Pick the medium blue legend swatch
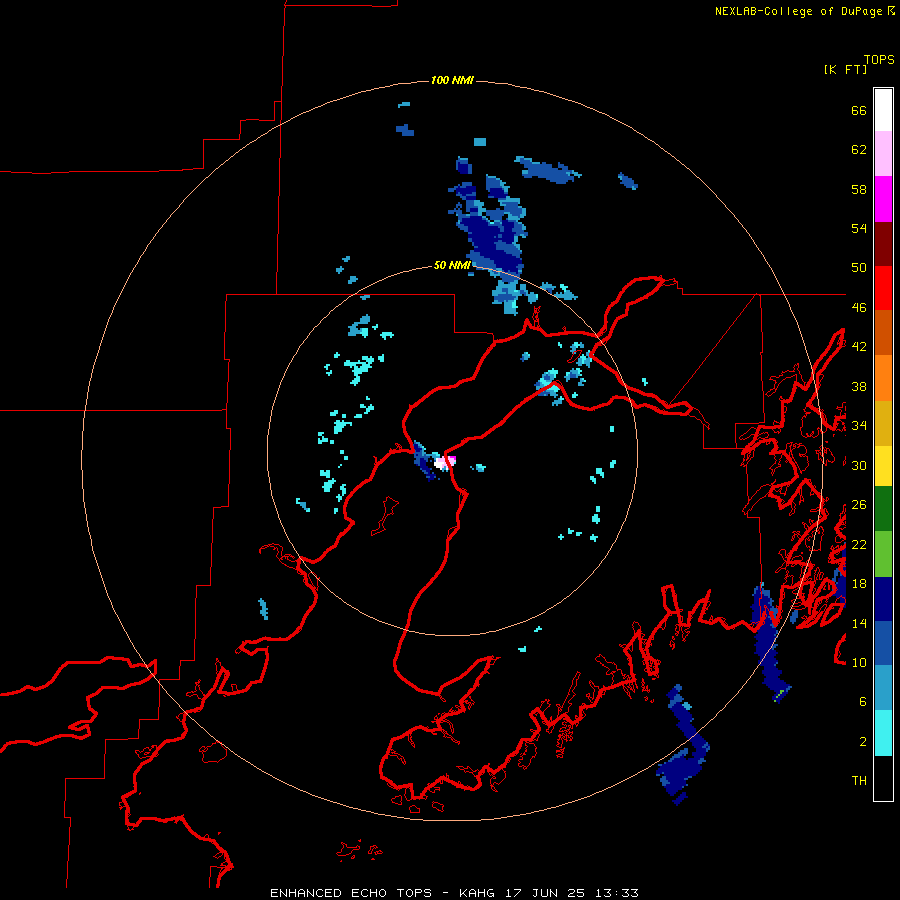The height and width of the screenshot is (900, 900). pos(883,643)
